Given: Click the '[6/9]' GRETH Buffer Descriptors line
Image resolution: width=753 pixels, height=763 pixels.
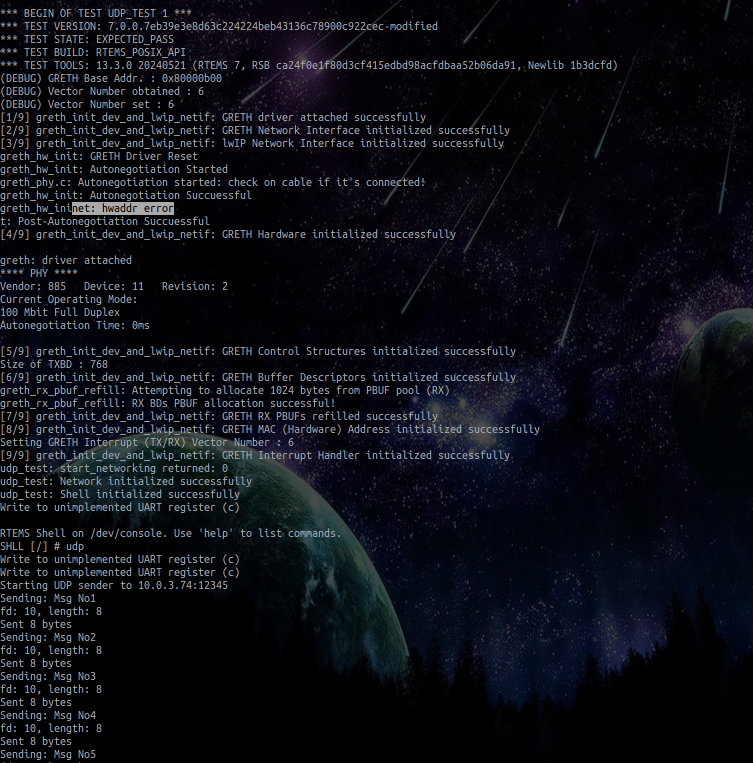Looking at the screenshot, I should (x=258, y=378).
